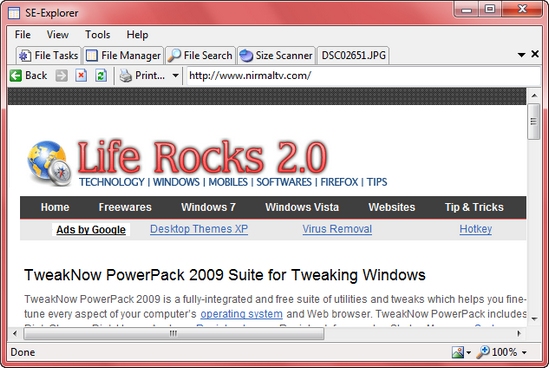The width and height of the screenshot is (549, 368).
Task: Switch to the File Tasks tab
Action: pos(48,55)
